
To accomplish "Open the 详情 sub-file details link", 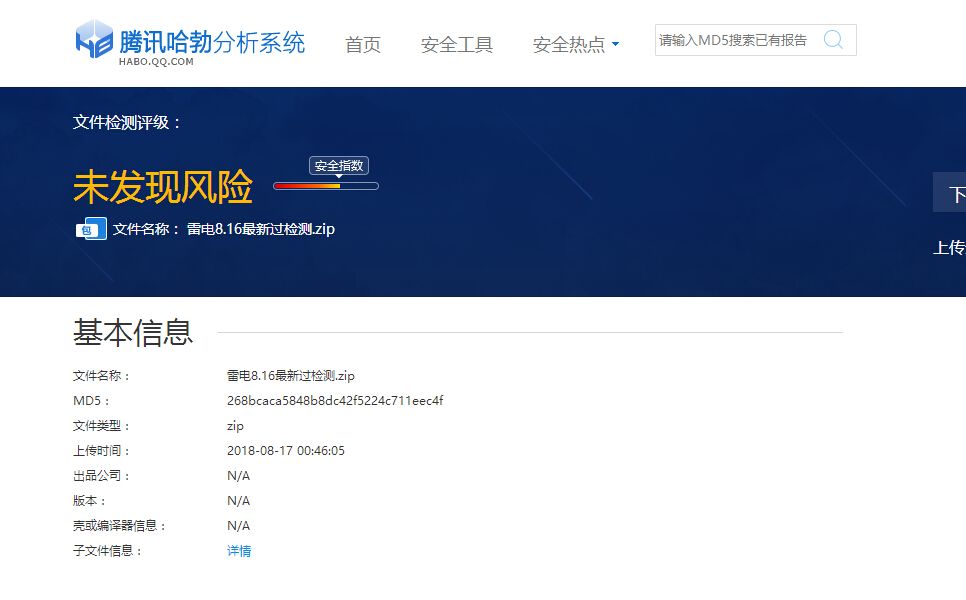I will pyautogui.click(x=239, y=551).
